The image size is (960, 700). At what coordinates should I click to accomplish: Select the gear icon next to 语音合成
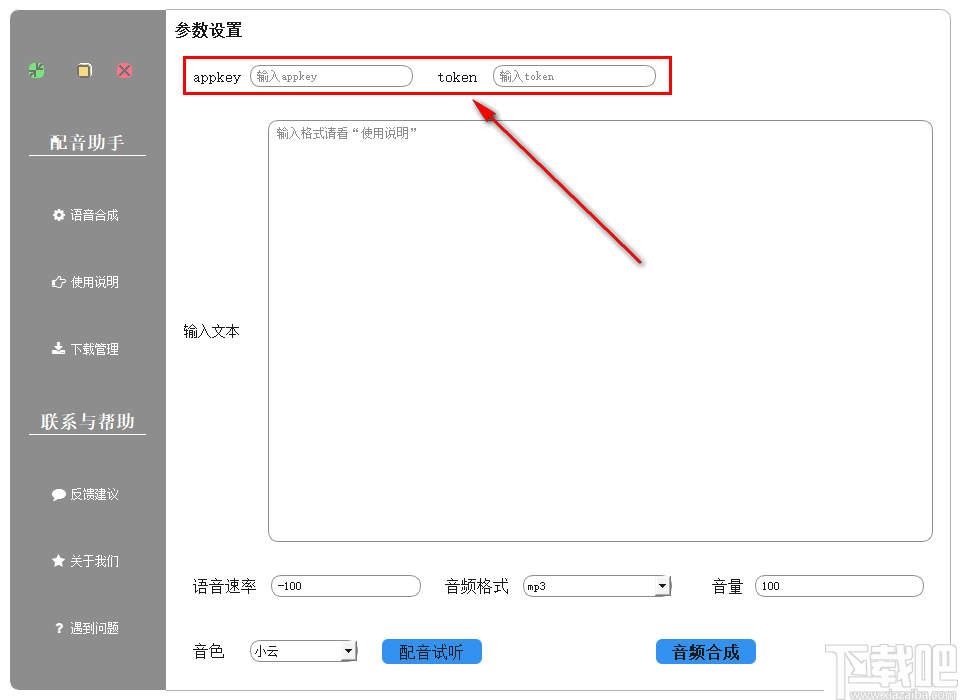[x=57, y=214]
